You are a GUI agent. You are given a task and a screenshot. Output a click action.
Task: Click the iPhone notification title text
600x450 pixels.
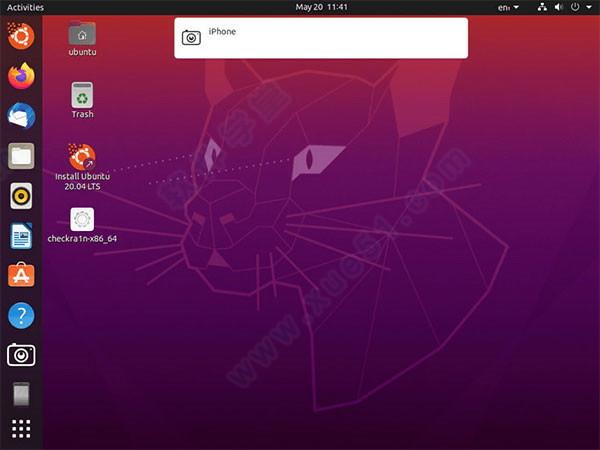coord(222,32)
